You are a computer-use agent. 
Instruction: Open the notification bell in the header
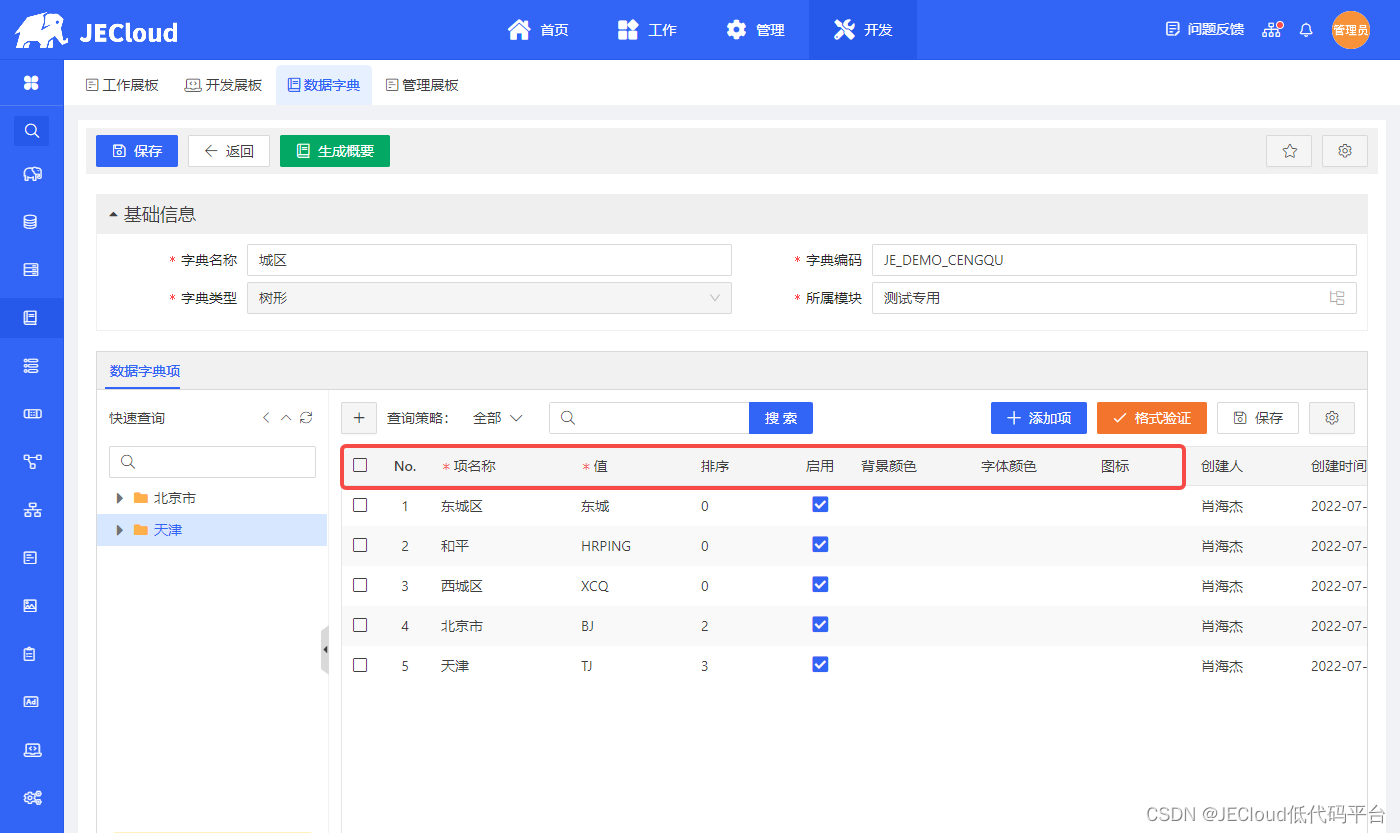pyautogui.click(x=1306, y=30)
